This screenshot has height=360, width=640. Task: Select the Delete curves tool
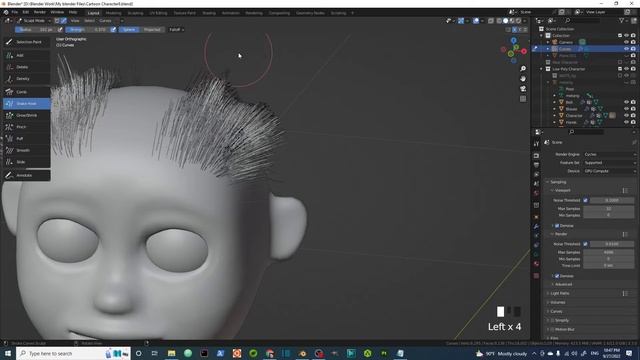(x=27, y=67)
